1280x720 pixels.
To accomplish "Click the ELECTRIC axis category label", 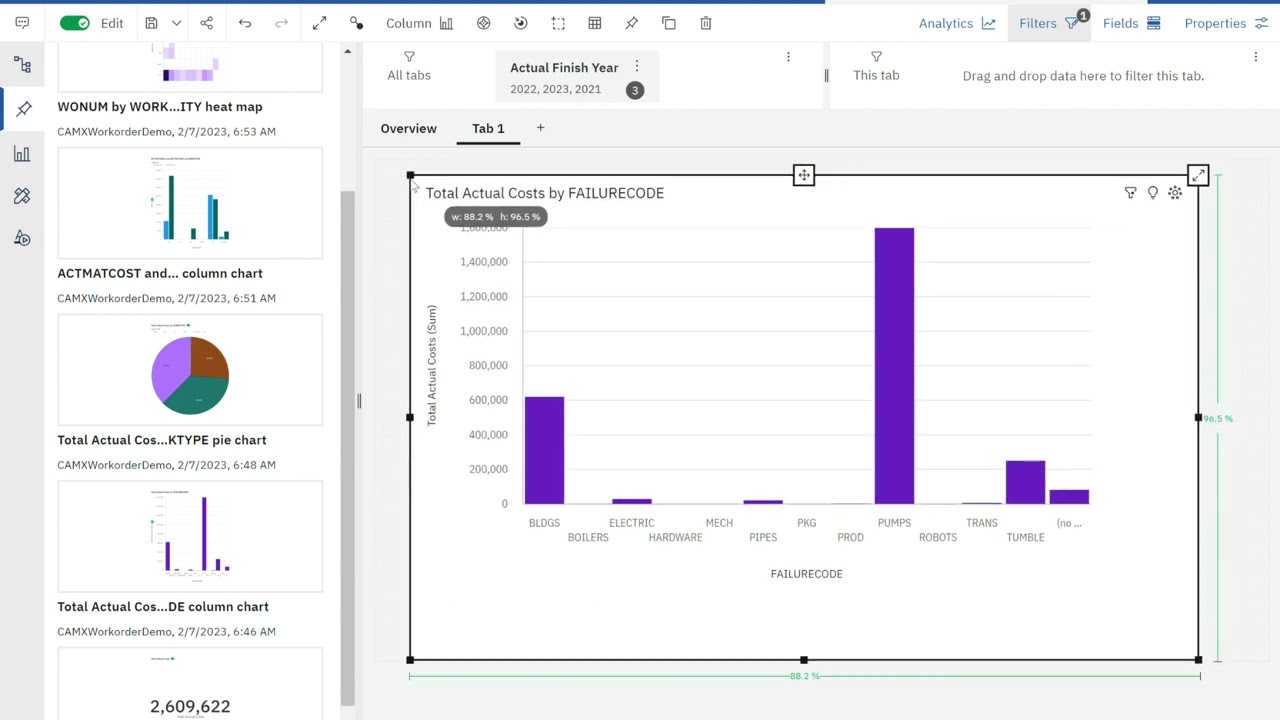I will (632, 523).
